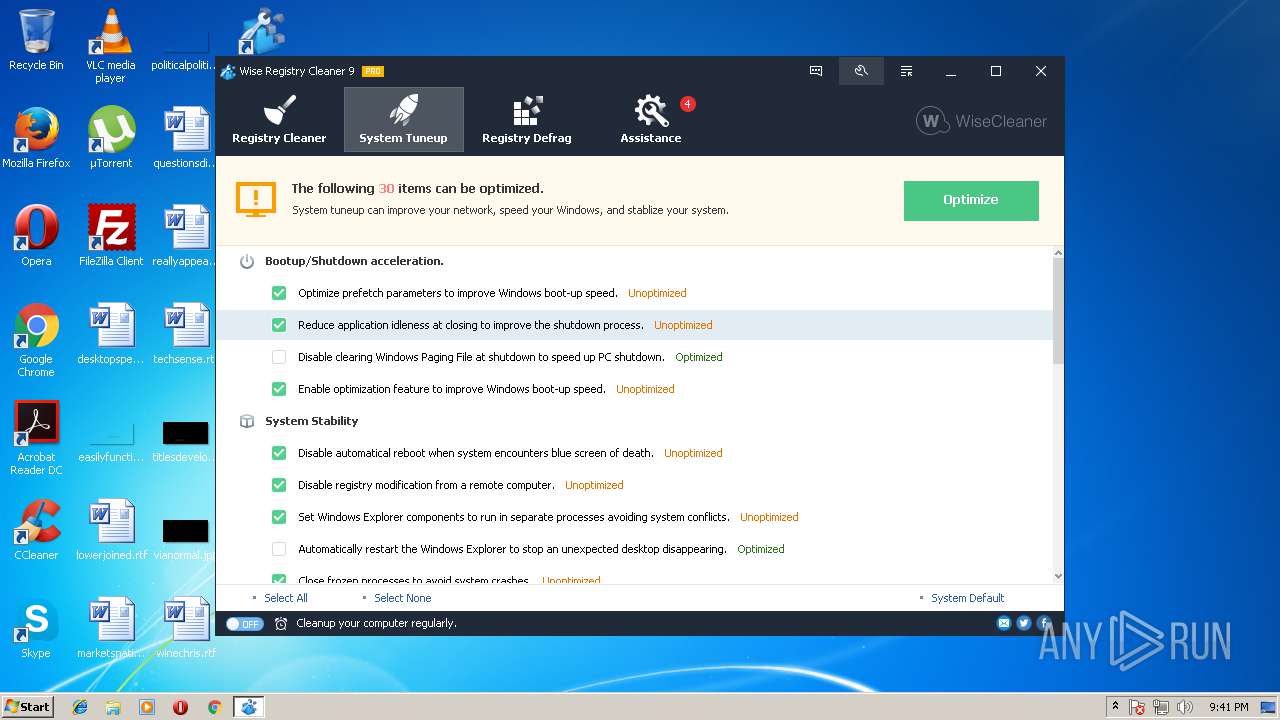The height and width of the screenshot is (720, 1280).
Task: Select Recycle Bin desktop icon
Action: point(36,40)
